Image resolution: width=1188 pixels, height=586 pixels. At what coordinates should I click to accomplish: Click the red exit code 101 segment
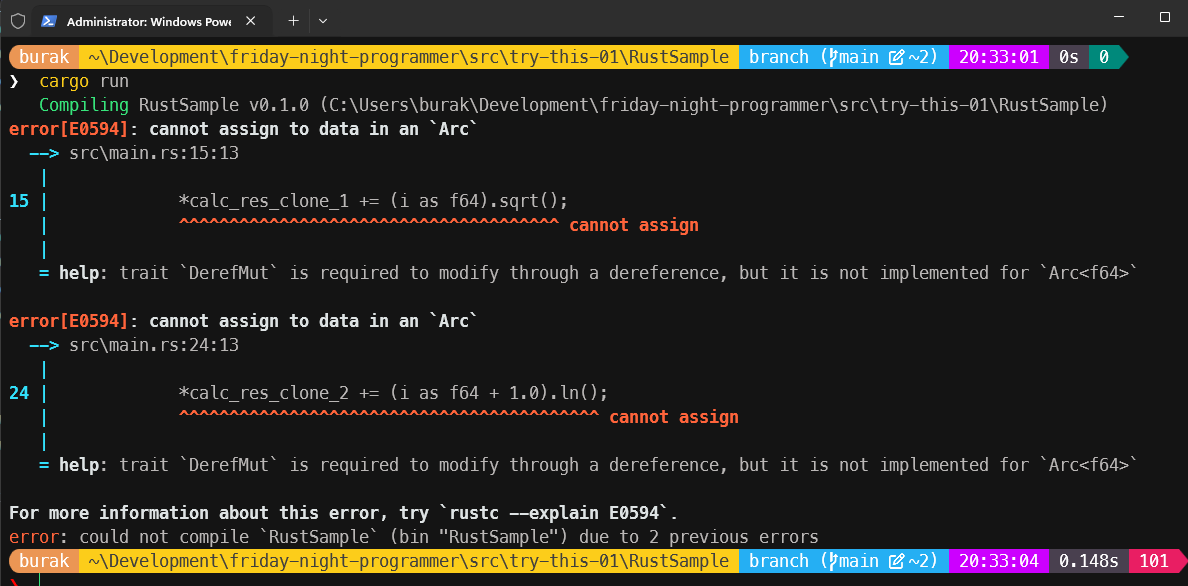1154,561
